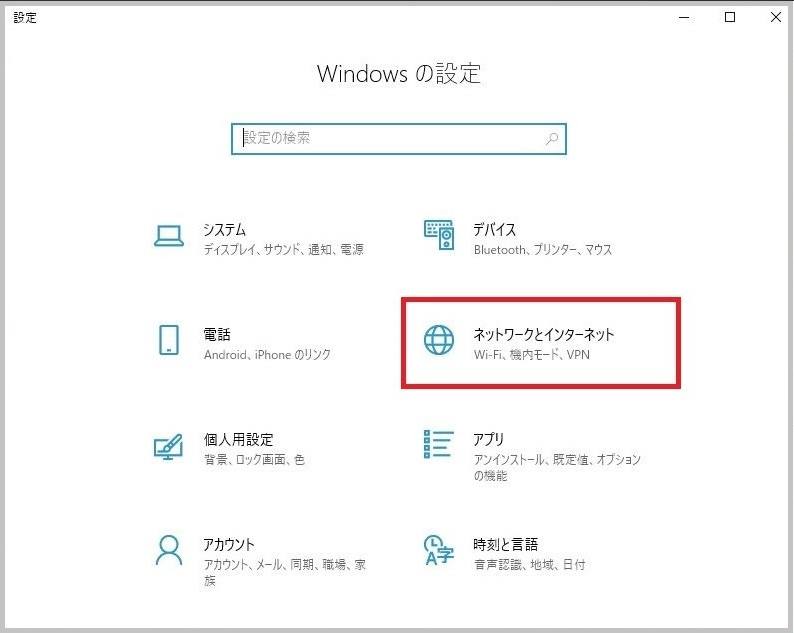Click the Android、iPhone のリンク description
Image resolution: width=794 pixels, height=633 pixels.
click(267, 354)
